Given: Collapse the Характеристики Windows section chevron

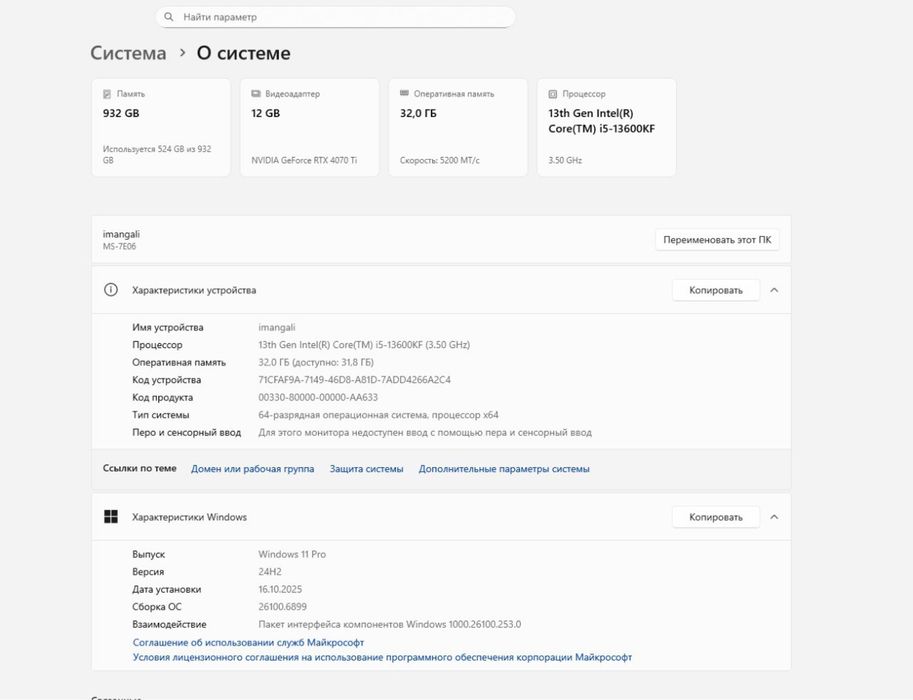Looking at the screenshot, I should point(774,517).
